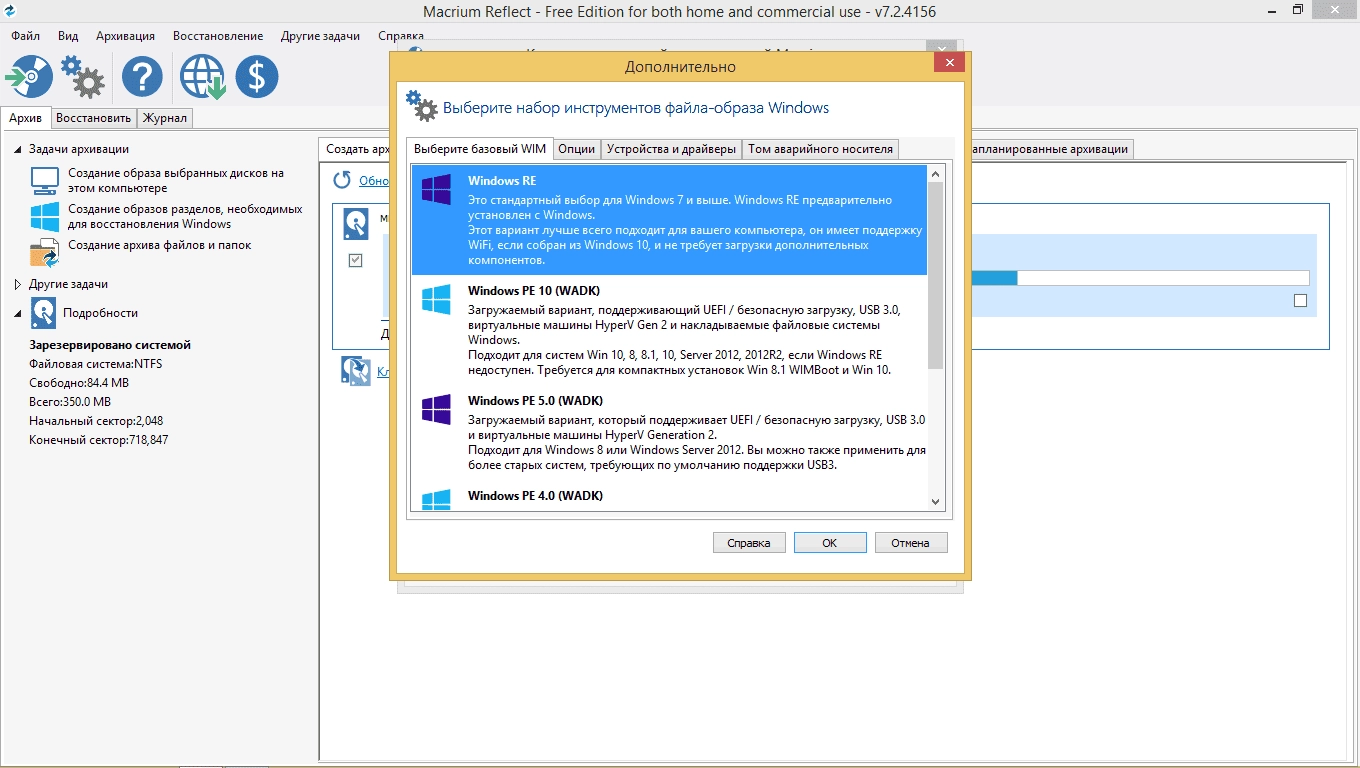Image resolution: width=1360 pixels, height=768 pixels.
Task: Click the Свободно:84.4 MB value
Action: (79, 383)
